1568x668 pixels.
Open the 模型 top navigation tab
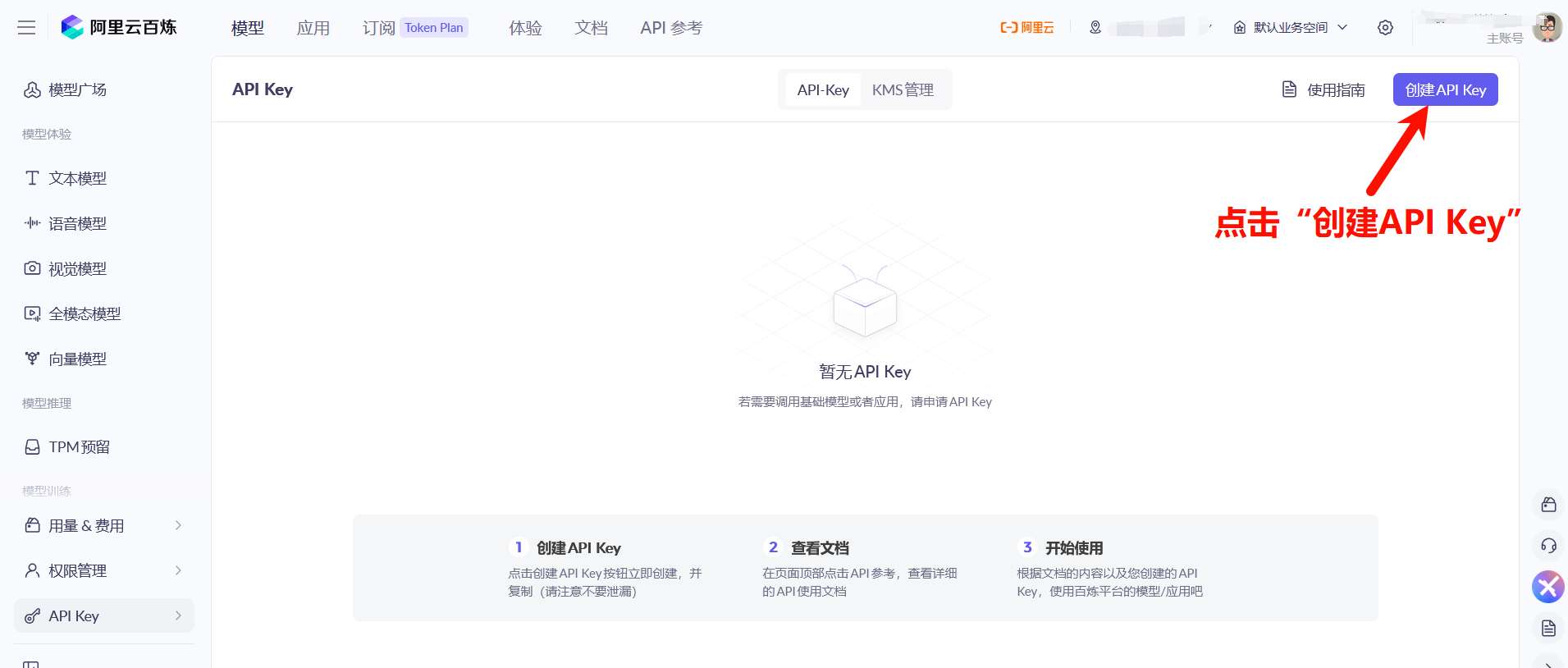pos(248,28)
